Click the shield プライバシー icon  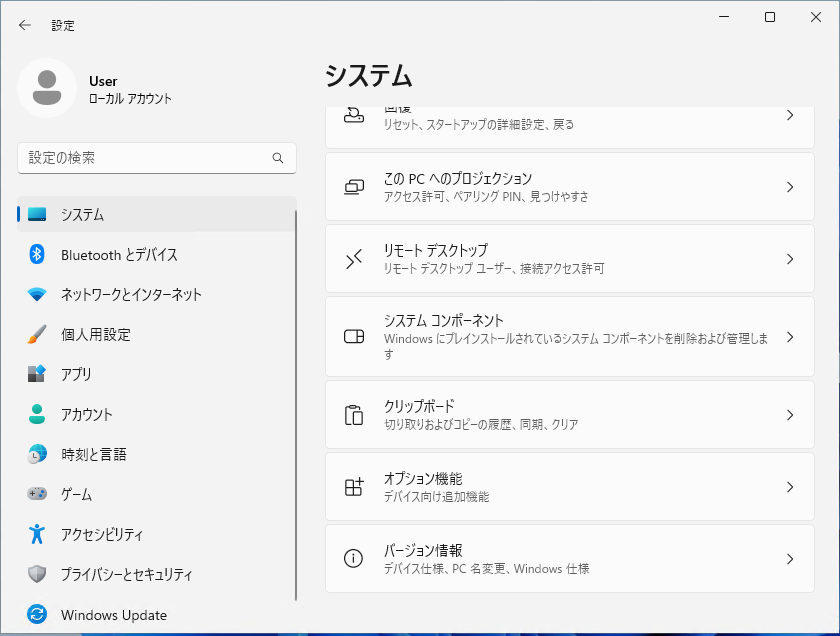37,574
